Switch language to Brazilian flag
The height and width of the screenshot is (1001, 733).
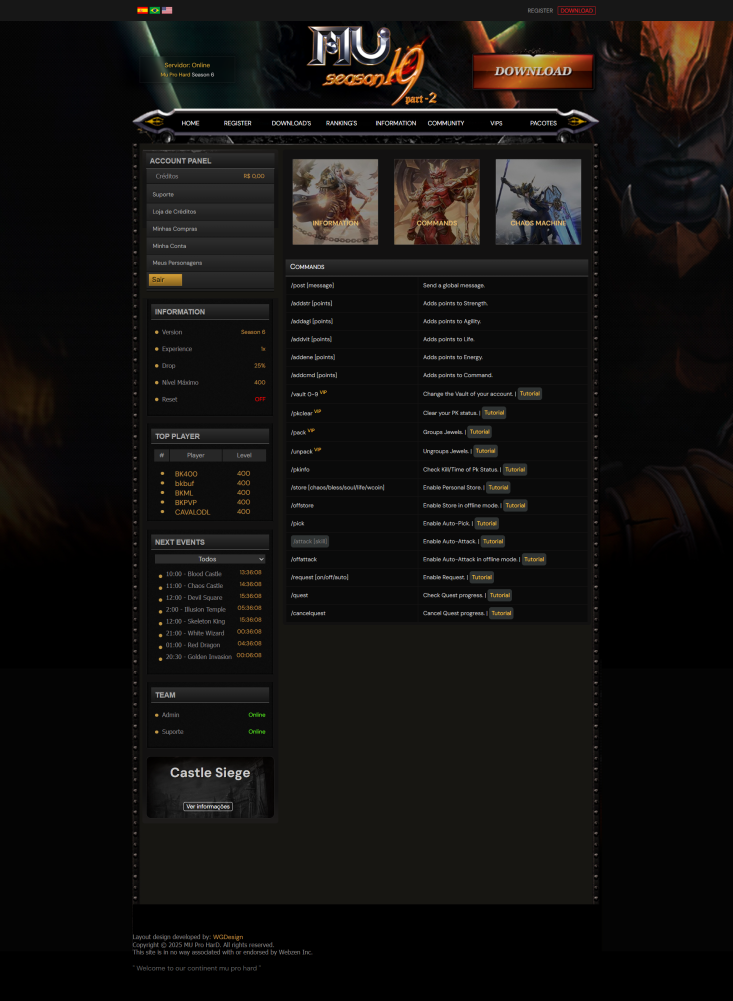pos(155,10)
